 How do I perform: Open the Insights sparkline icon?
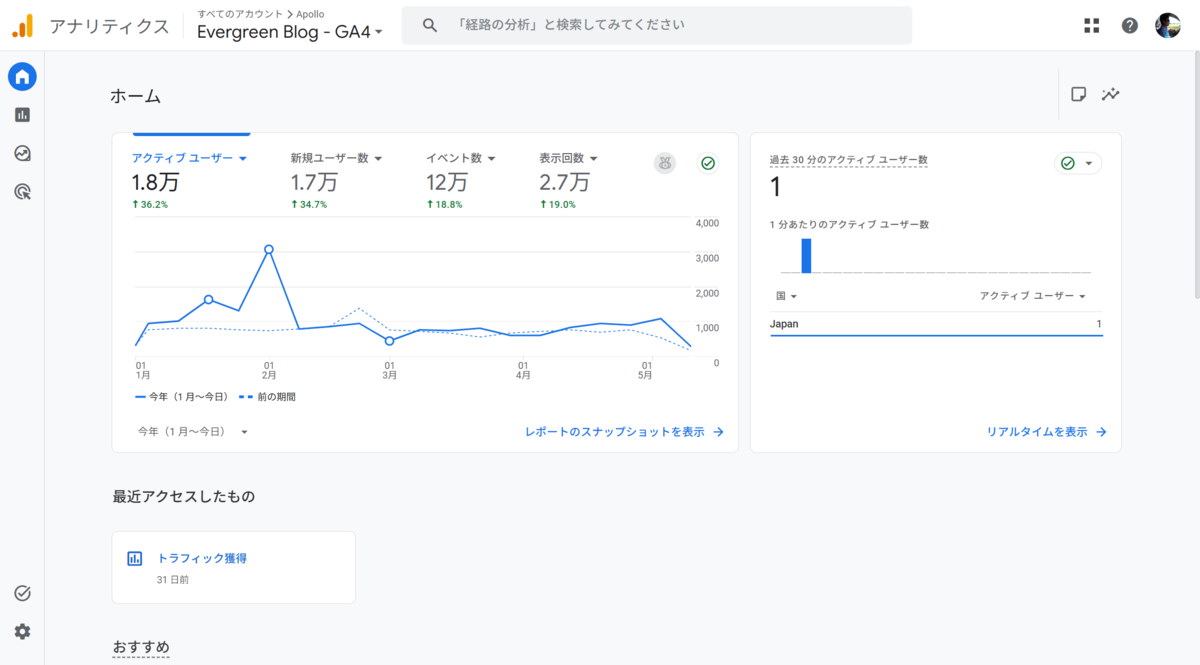pyautogui.click(x=1111, y=94)
